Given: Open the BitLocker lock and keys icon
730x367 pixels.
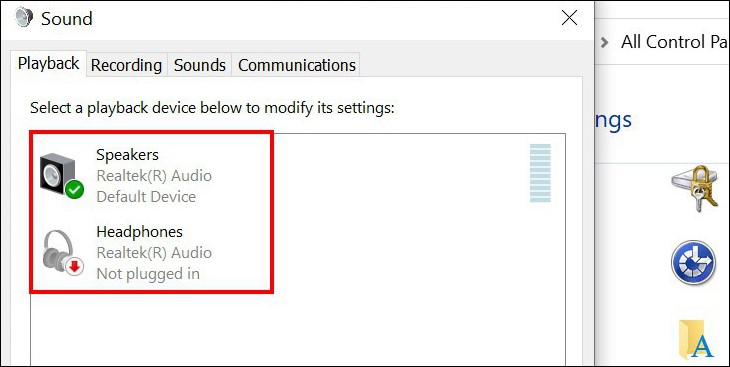Looking at the screenshot, I should pyautogui.click(x=695, y=188).
